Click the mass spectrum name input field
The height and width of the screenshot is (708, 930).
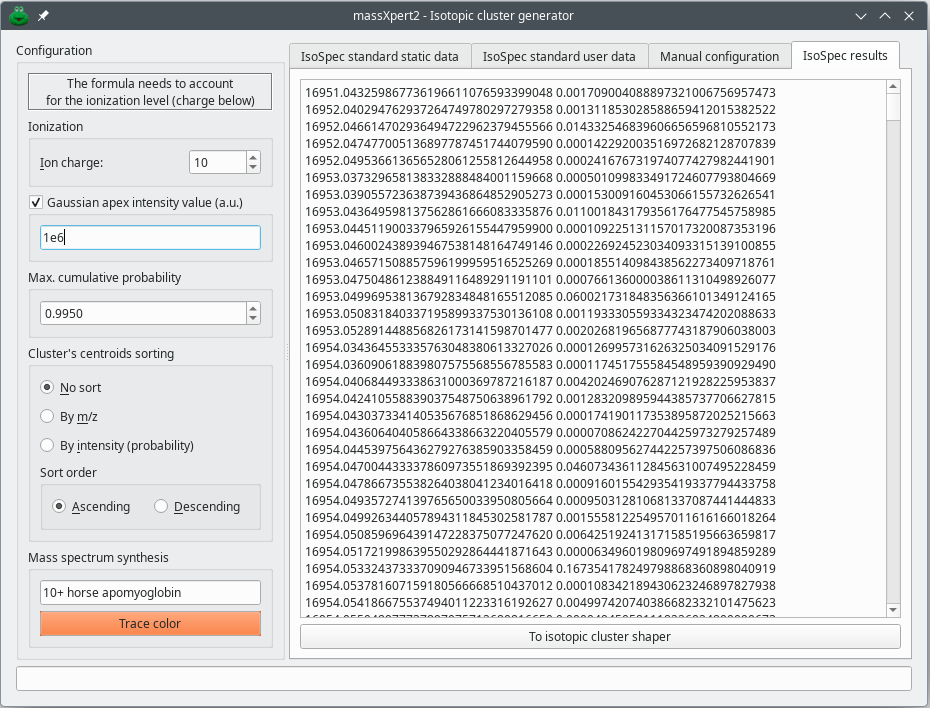(150, 592)
